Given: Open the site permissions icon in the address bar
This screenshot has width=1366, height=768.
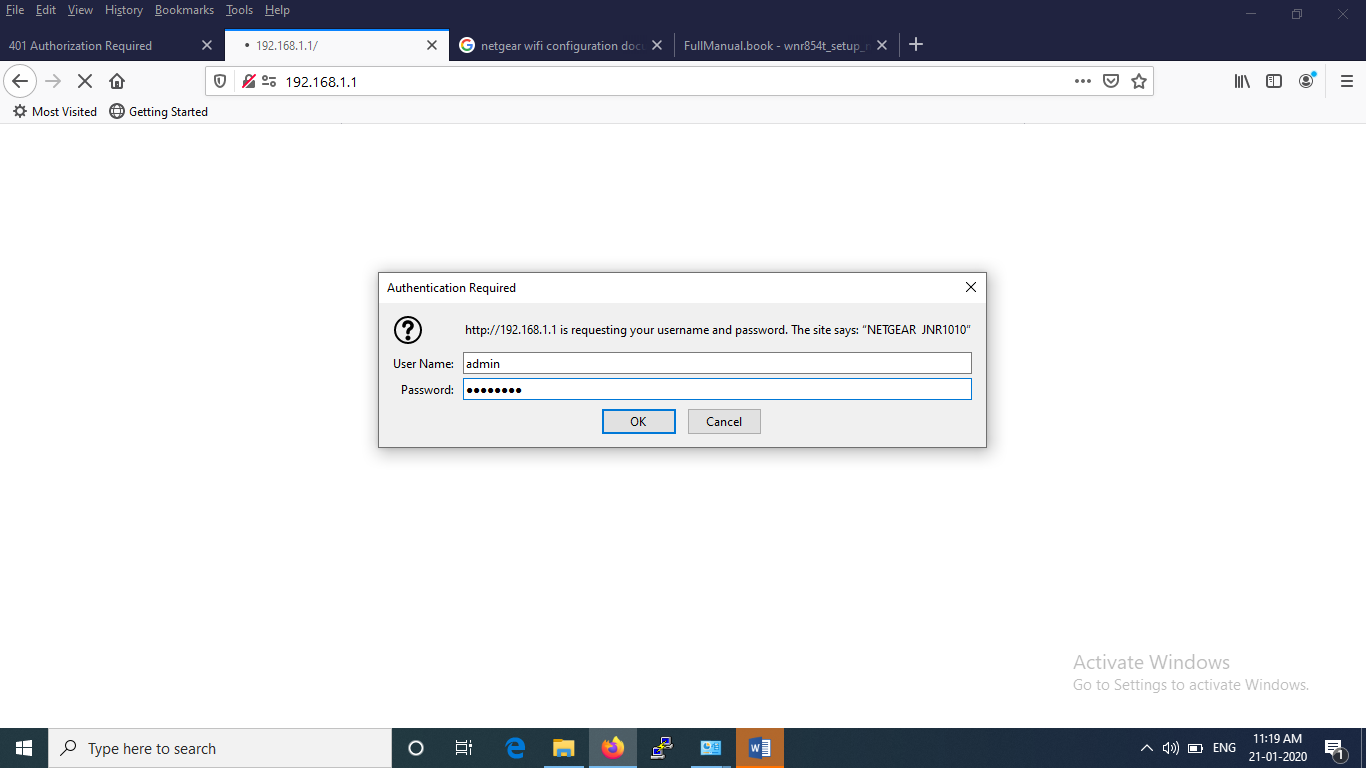Looking at the screenshot, I should coord(268,81).
